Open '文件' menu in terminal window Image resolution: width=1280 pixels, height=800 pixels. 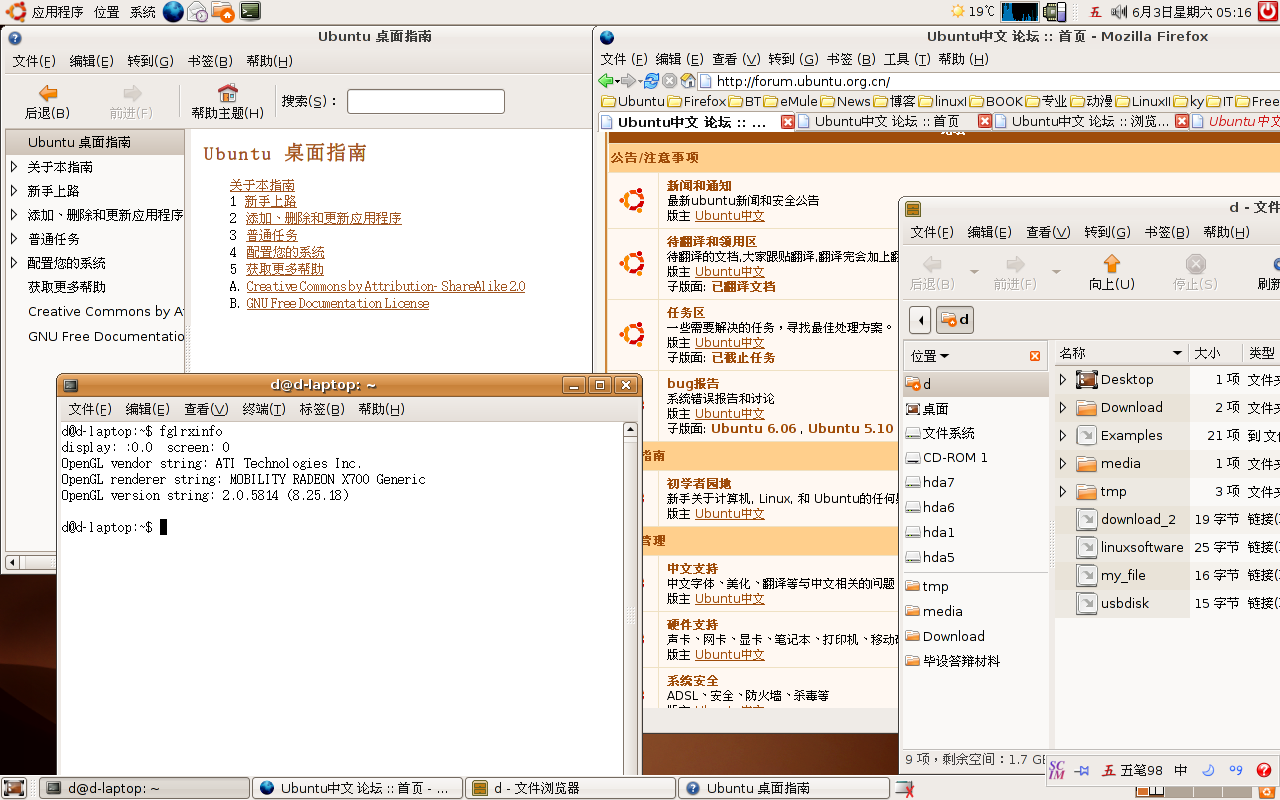(89, 409)
